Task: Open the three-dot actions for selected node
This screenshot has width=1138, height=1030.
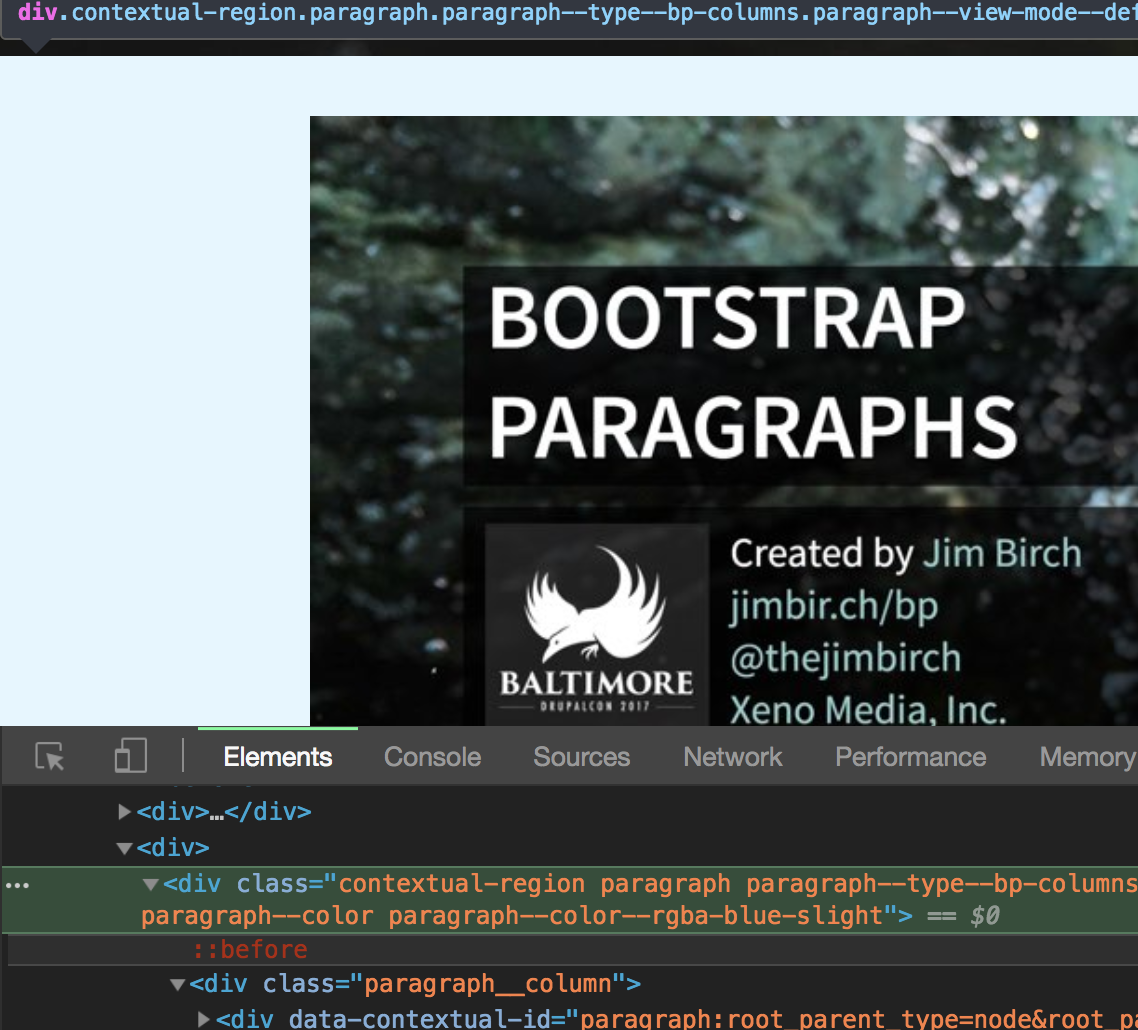Action: coord(17,886)
